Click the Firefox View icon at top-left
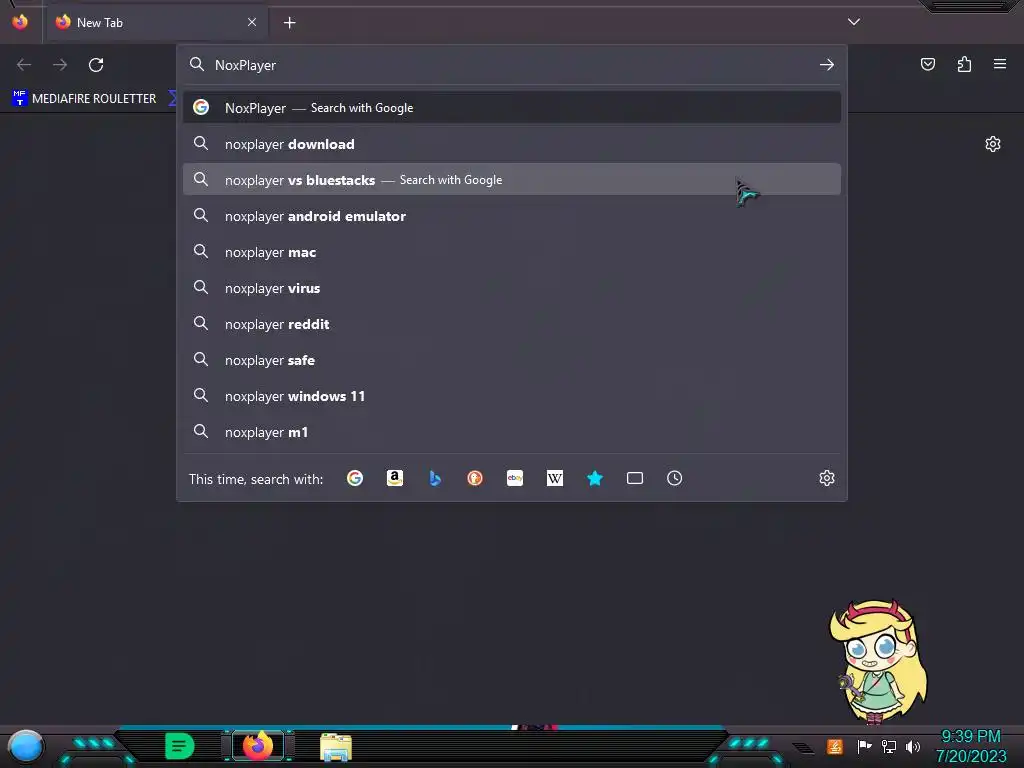 click(x=20, y=22)
